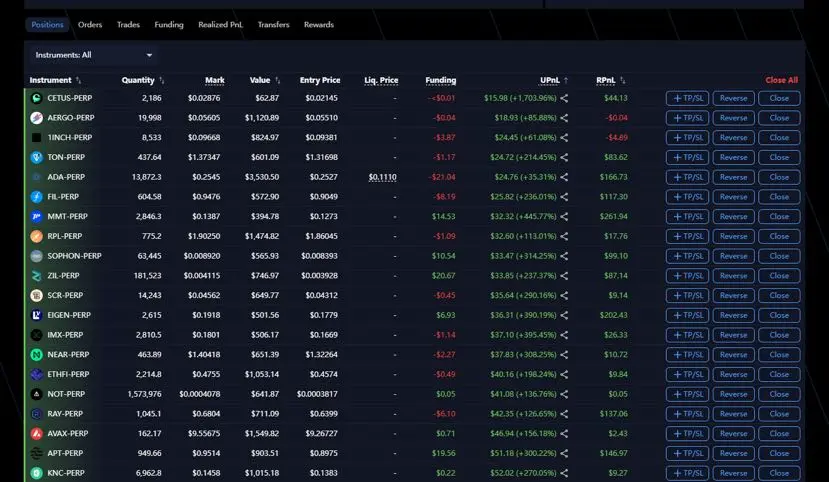Switch to the Positions tab
Image resolution: width=829 pixels, height=482 pixels.
(x=47, y=25)
